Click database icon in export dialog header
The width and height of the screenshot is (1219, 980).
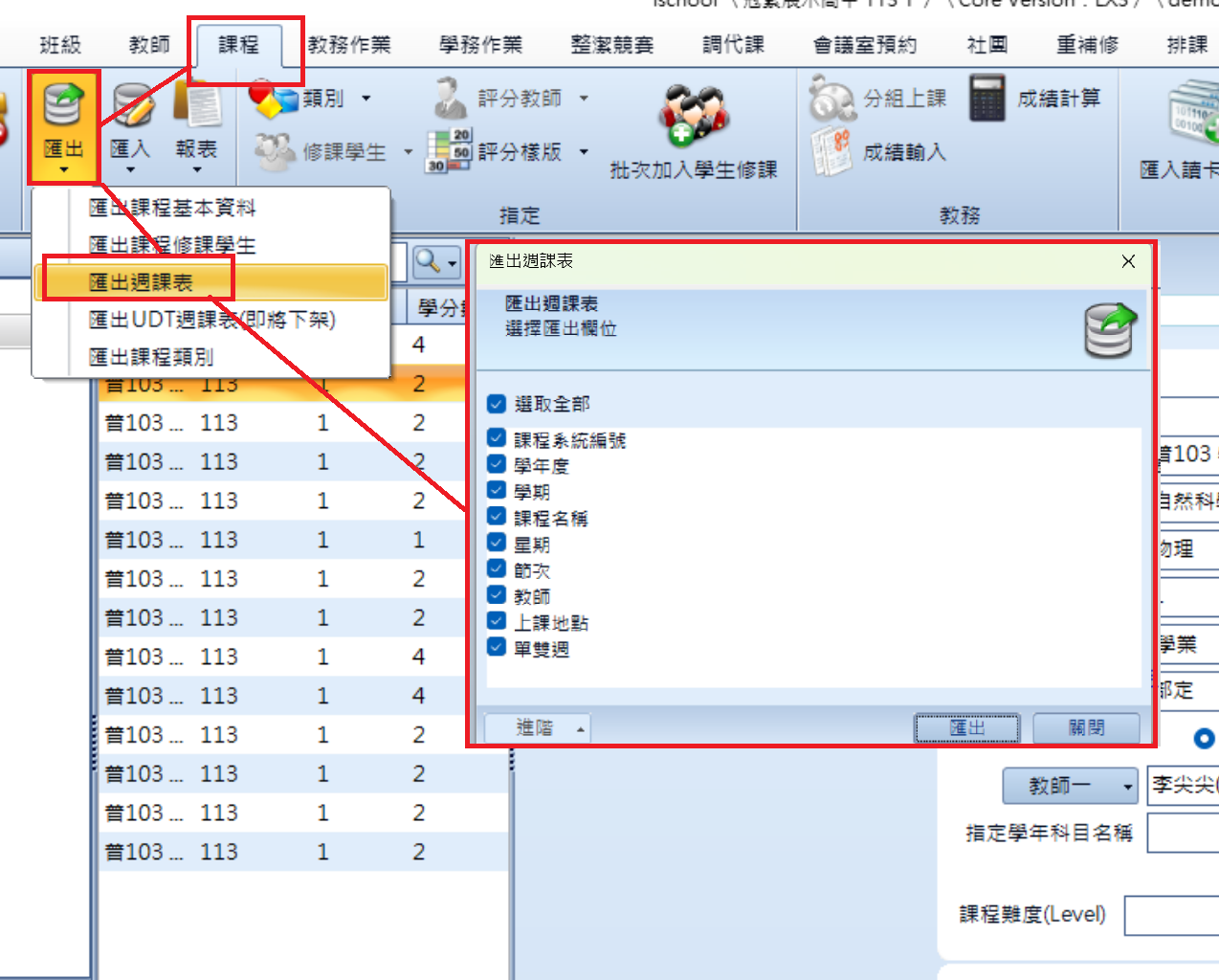1110,330
